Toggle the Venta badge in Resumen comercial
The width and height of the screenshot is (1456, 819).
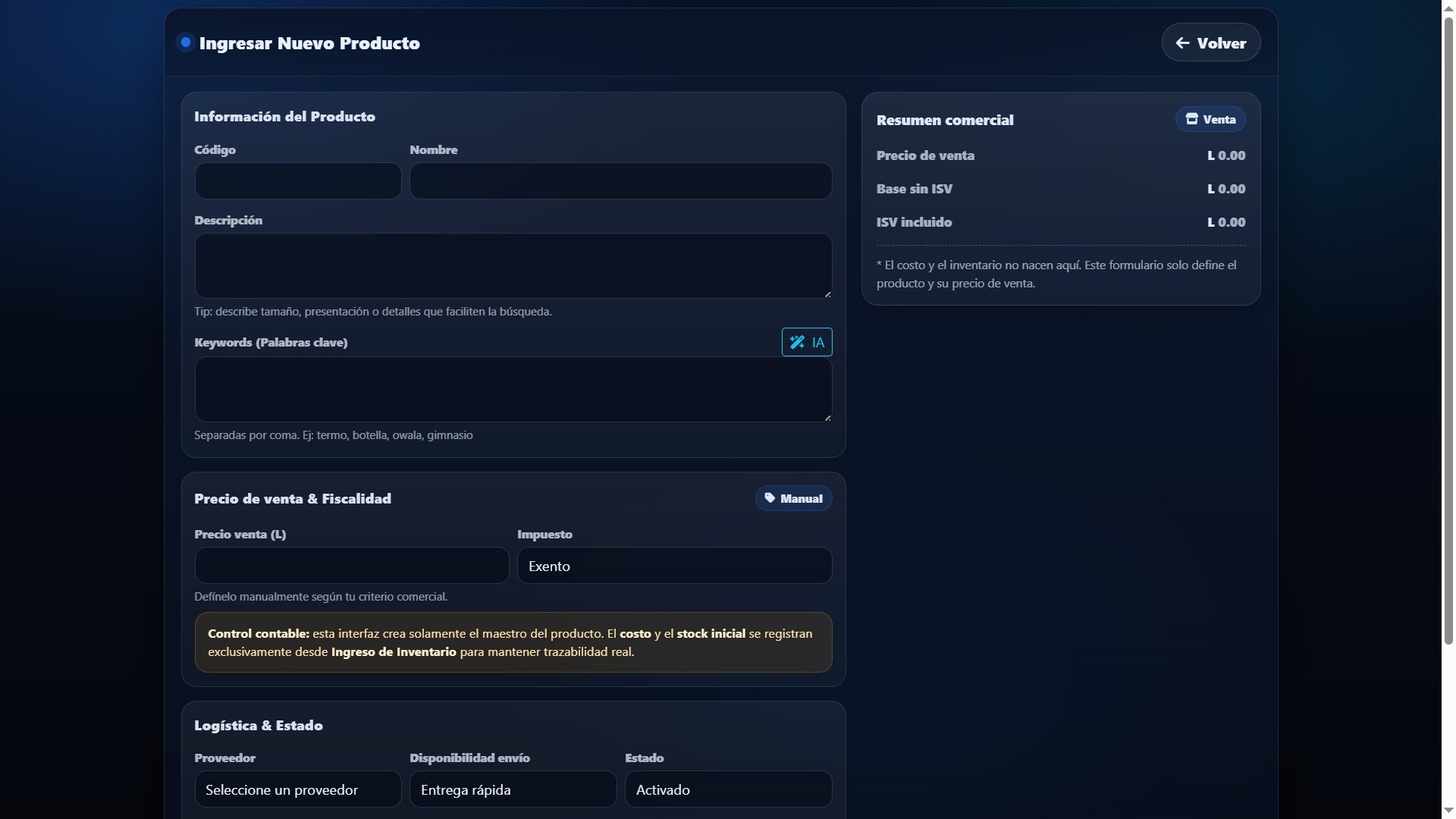pos(1210,119)
